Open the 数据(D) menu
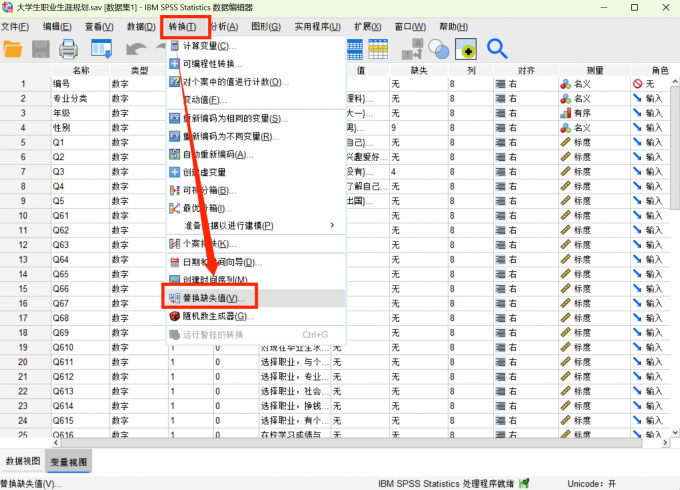 point(141,27)
